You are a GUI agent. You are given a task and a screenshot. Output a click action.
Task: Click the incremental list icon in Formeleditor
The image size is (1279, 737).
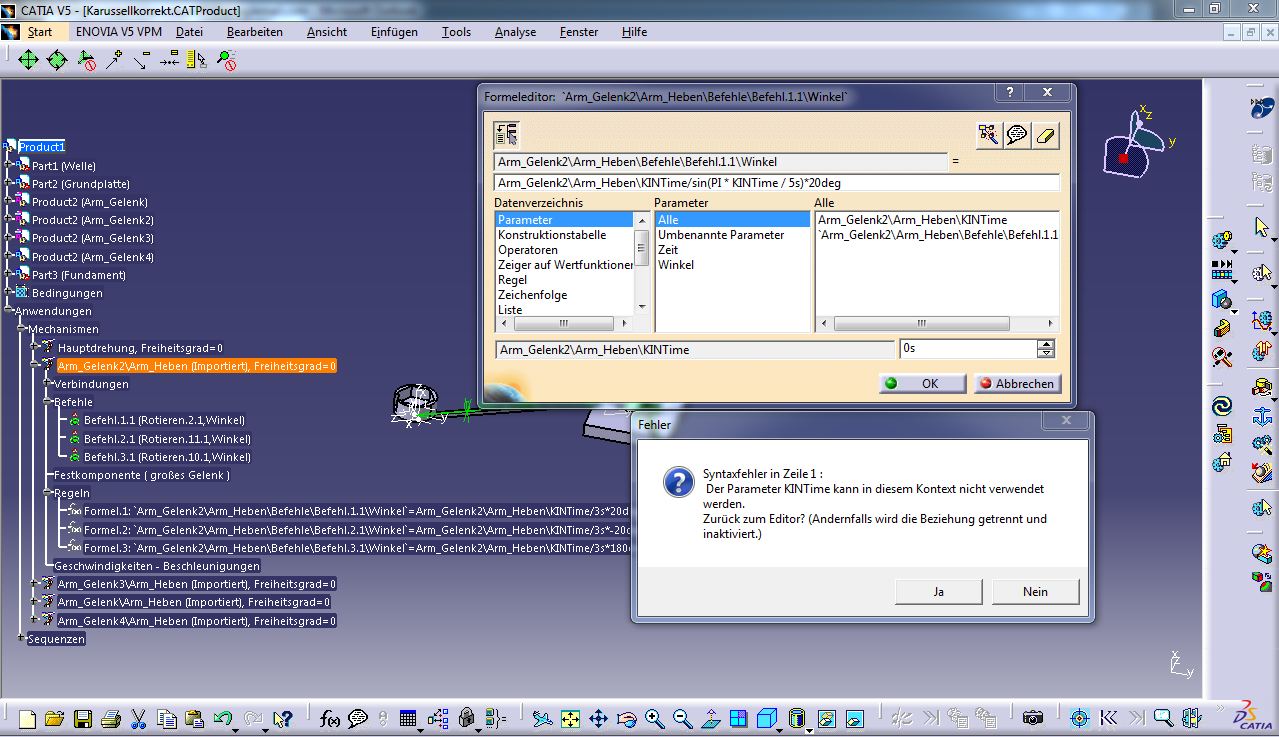(x=506, y=135)
